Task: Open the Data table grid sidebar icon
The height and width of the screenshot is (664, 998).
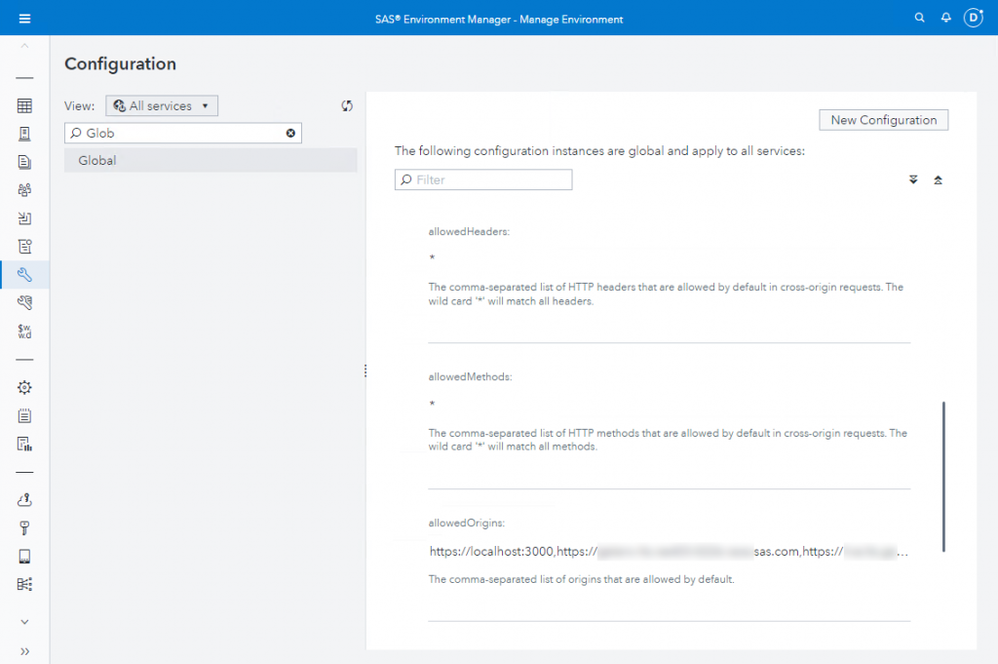Action: (25, 106)
